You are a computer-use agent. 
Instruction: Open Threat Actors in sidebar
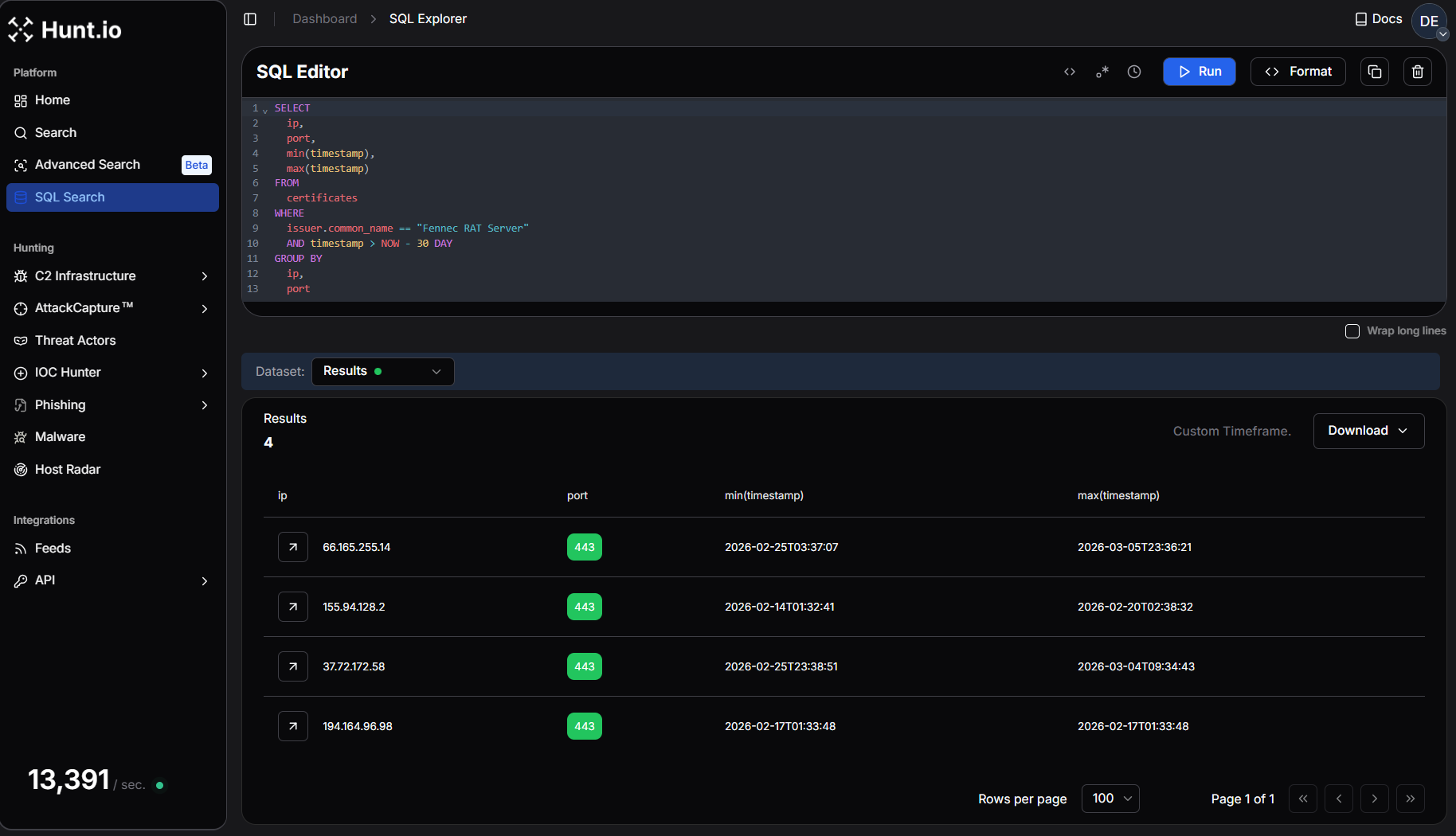coord(76,341)
